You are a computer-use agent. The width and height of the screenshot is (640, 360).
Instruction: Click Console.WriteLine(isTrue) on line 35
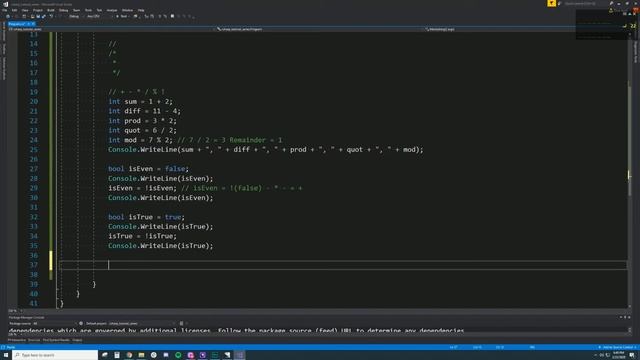click(160, 246)
